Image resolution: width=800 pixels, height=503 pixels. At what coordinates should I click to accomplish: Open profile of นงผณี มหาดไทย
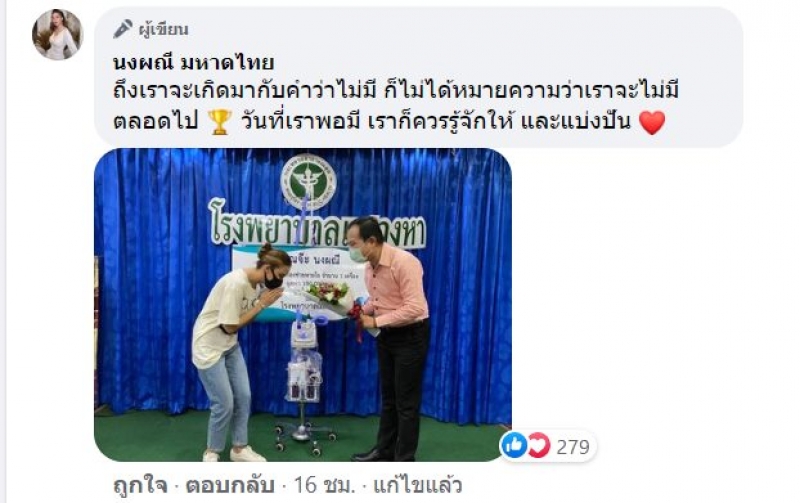193,63
